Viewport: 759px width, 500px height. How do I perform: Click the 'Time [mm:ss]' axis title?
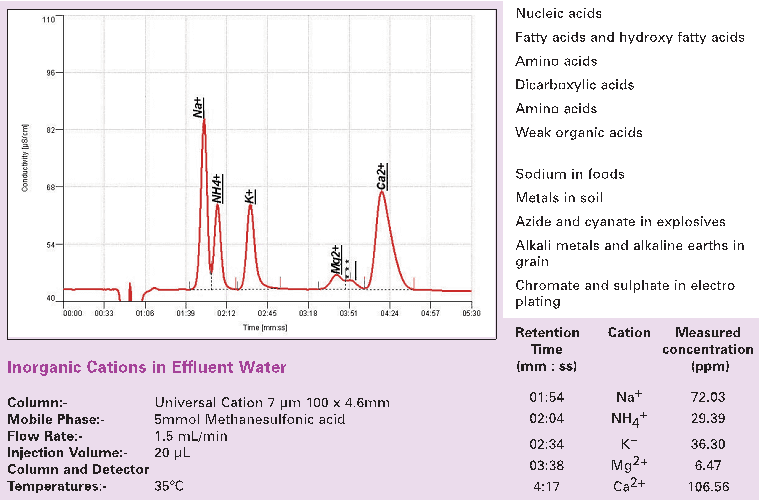click(x=267, y=326)
